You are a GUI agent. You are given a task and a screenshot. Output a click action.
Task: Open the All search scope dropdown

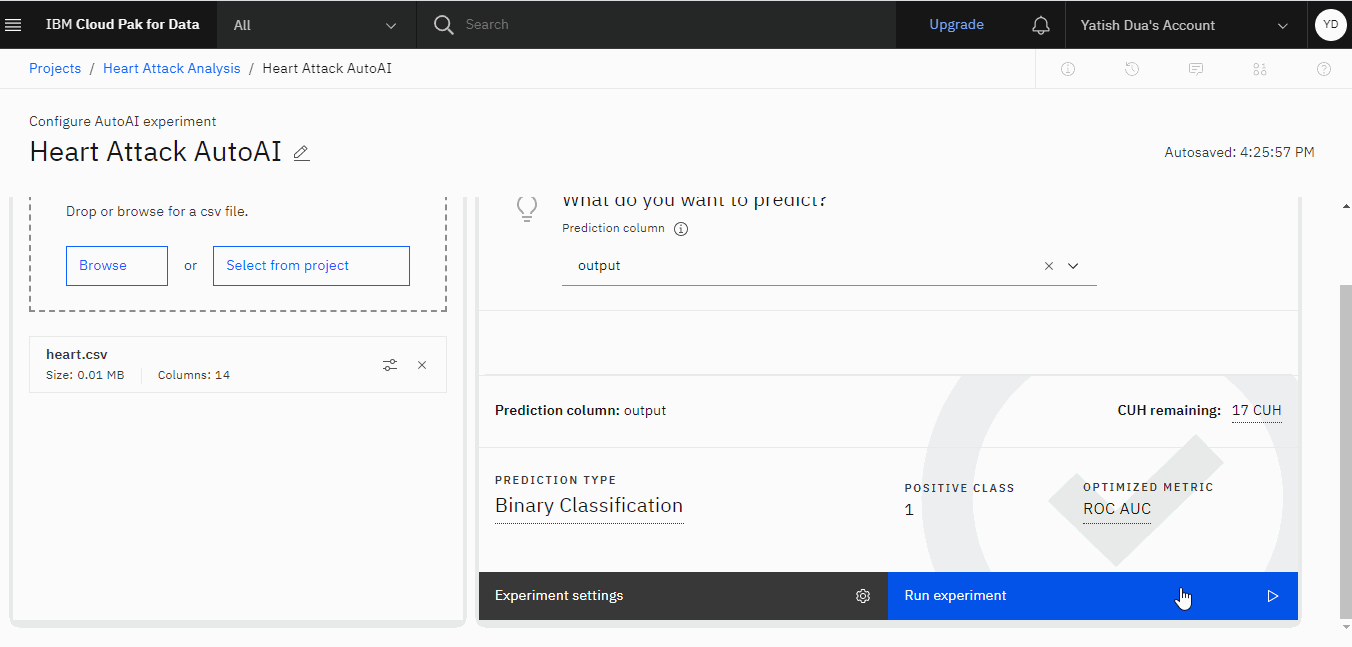(x=316, y=25)
